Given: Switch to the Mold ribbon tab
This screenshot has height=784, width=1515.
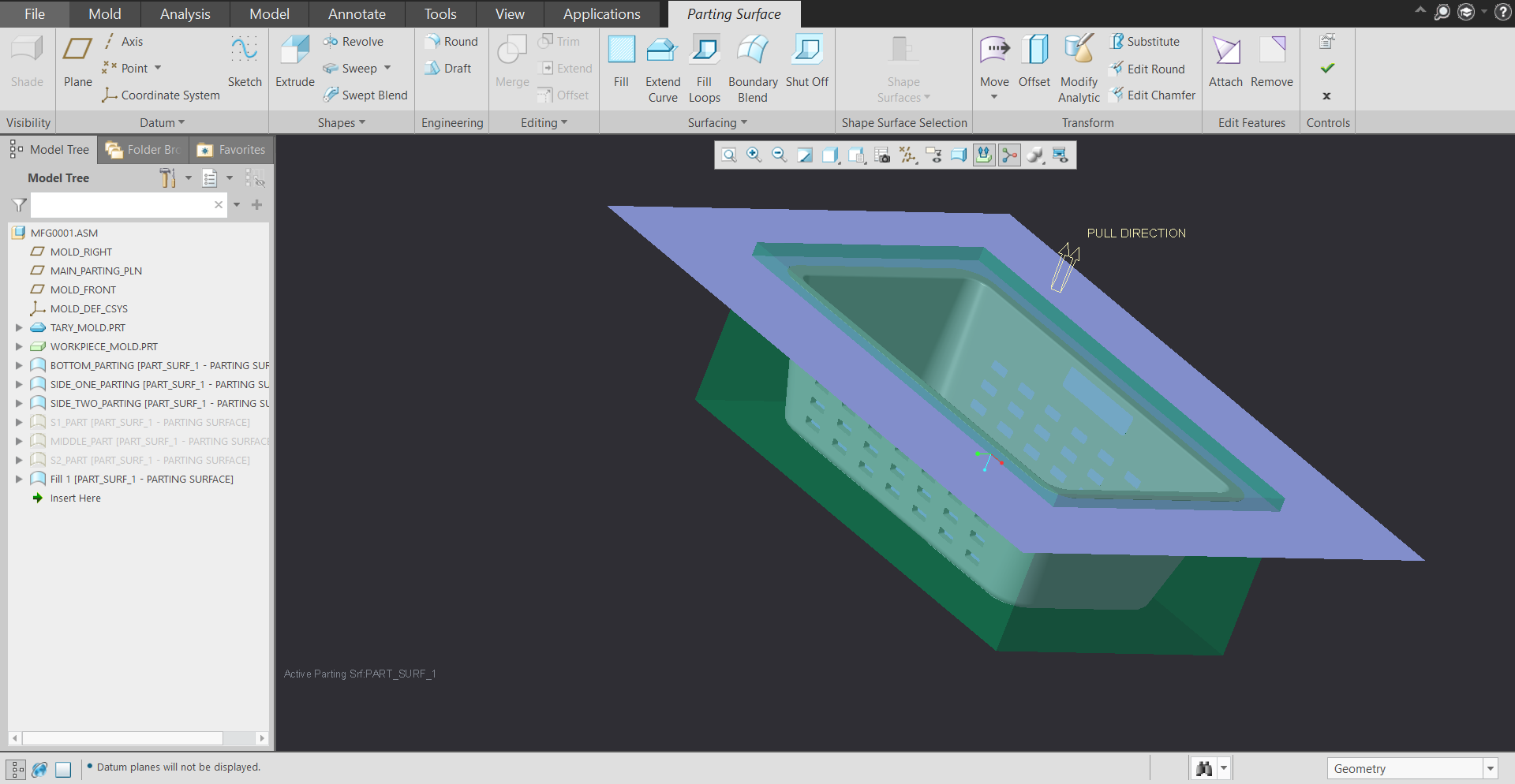Looking at the screenshot, I should tap(105, 14).
